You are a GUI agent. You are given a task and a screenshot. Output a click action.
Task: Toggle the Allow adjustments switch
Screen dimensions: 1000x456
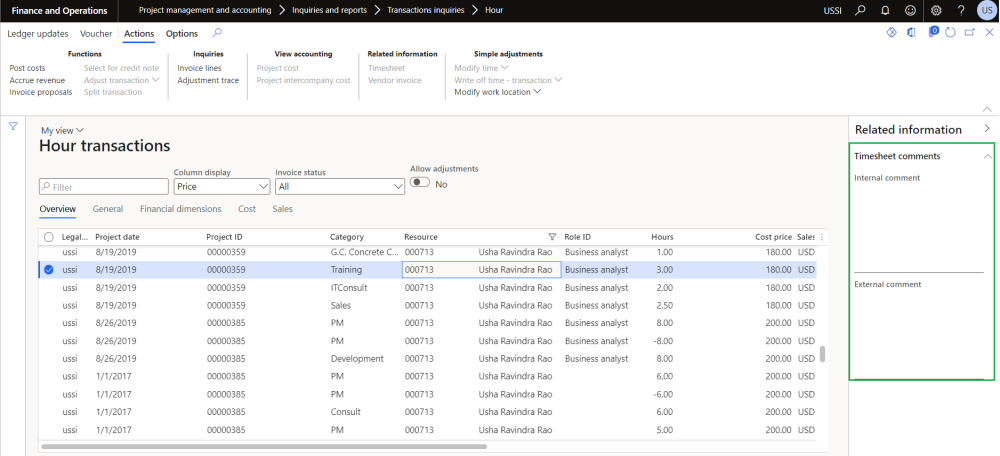click(420, 183)
